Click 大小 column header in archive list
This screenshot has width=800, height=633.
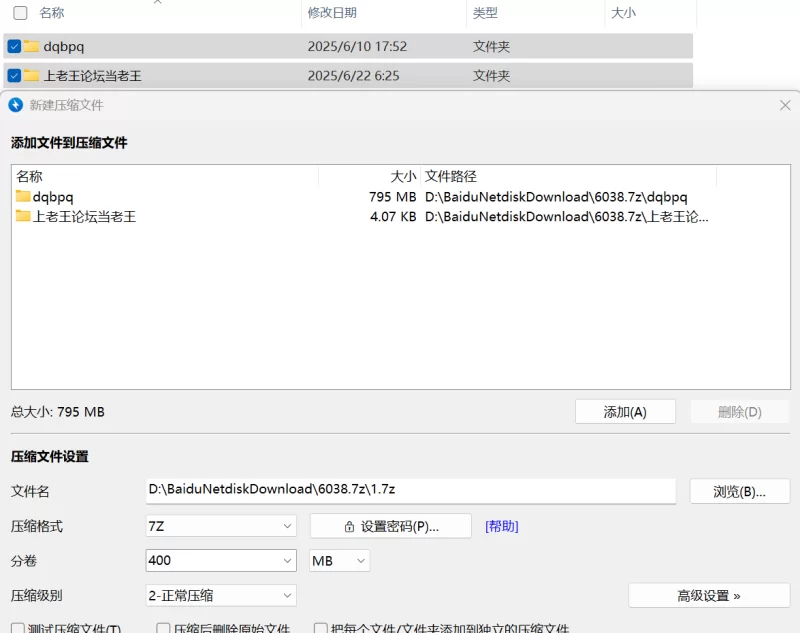(404, 176)
